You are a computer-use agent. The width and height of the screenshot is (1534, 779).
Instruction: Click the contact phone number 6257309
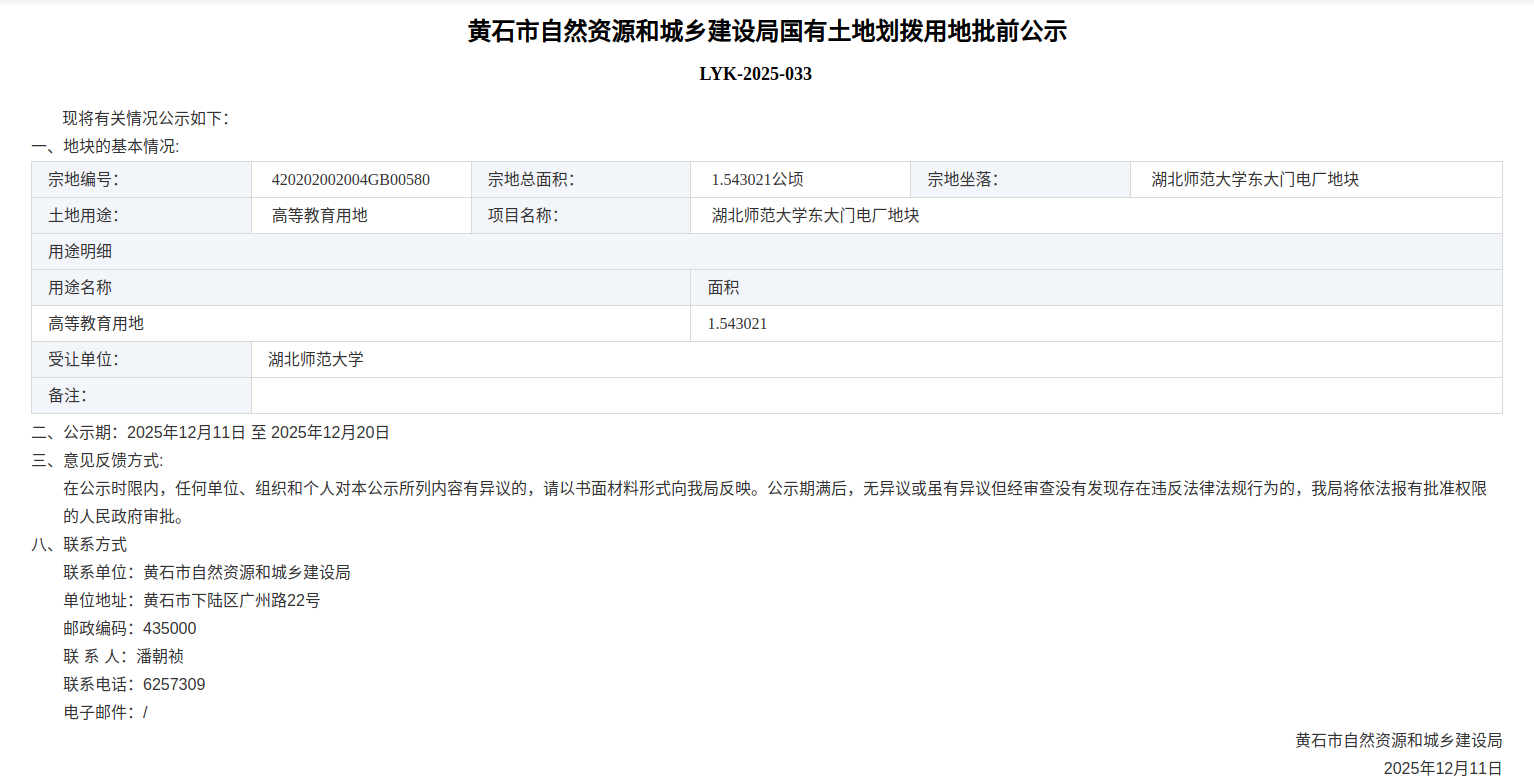[x=175, y=685]
